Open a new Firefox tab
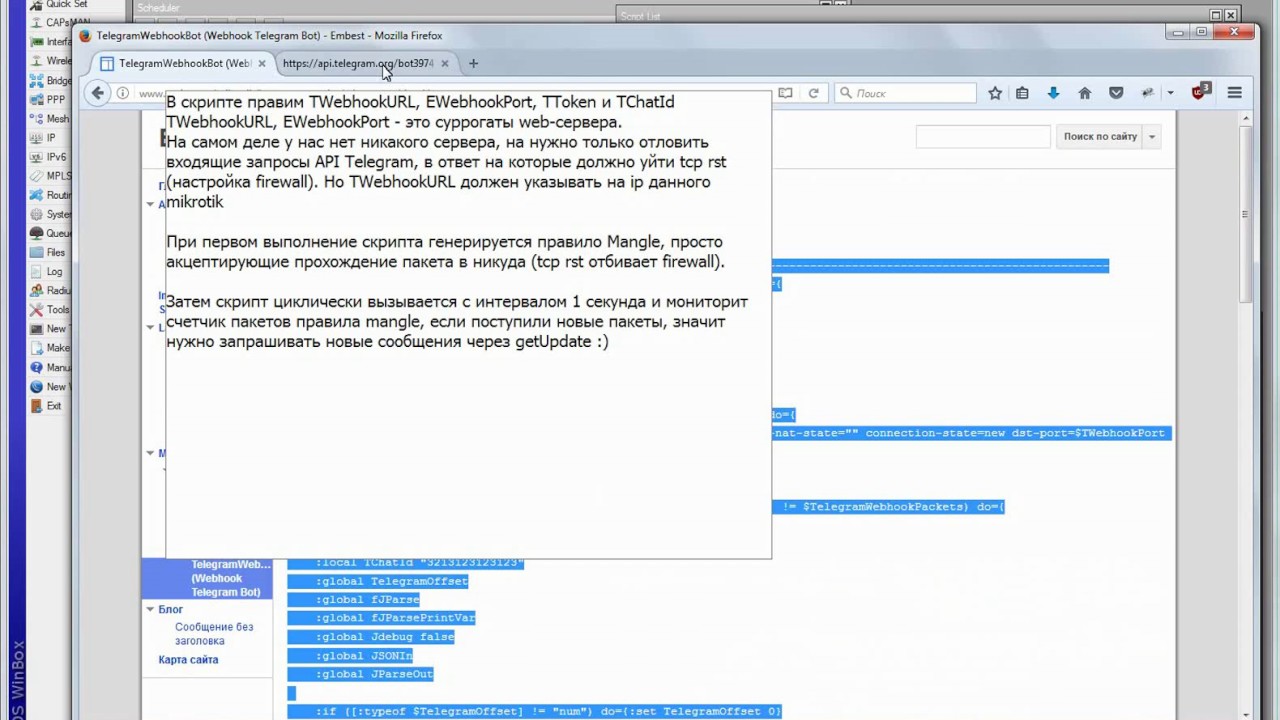Viewport: 1280px width, 720px height. pos(473,63)
